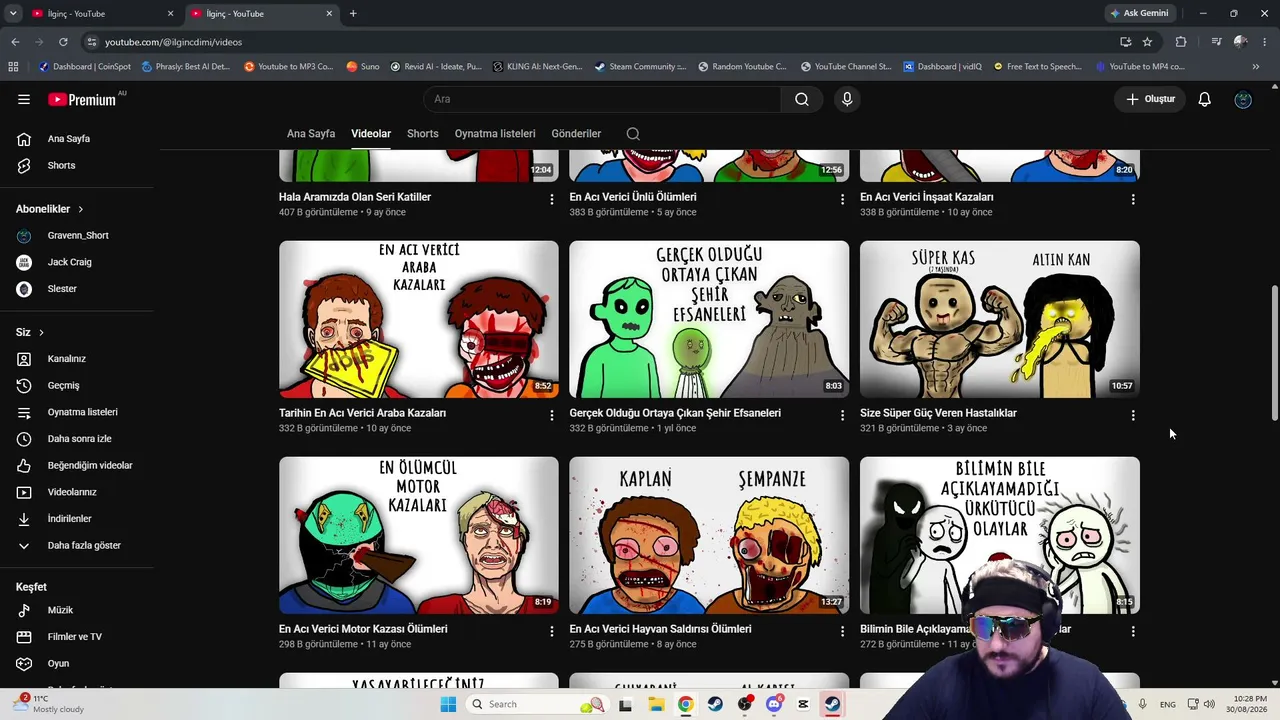Screen dimensions: 1280x720
Task: Expand the Abonelikler section chevron
Action: [x=80, y=209]
